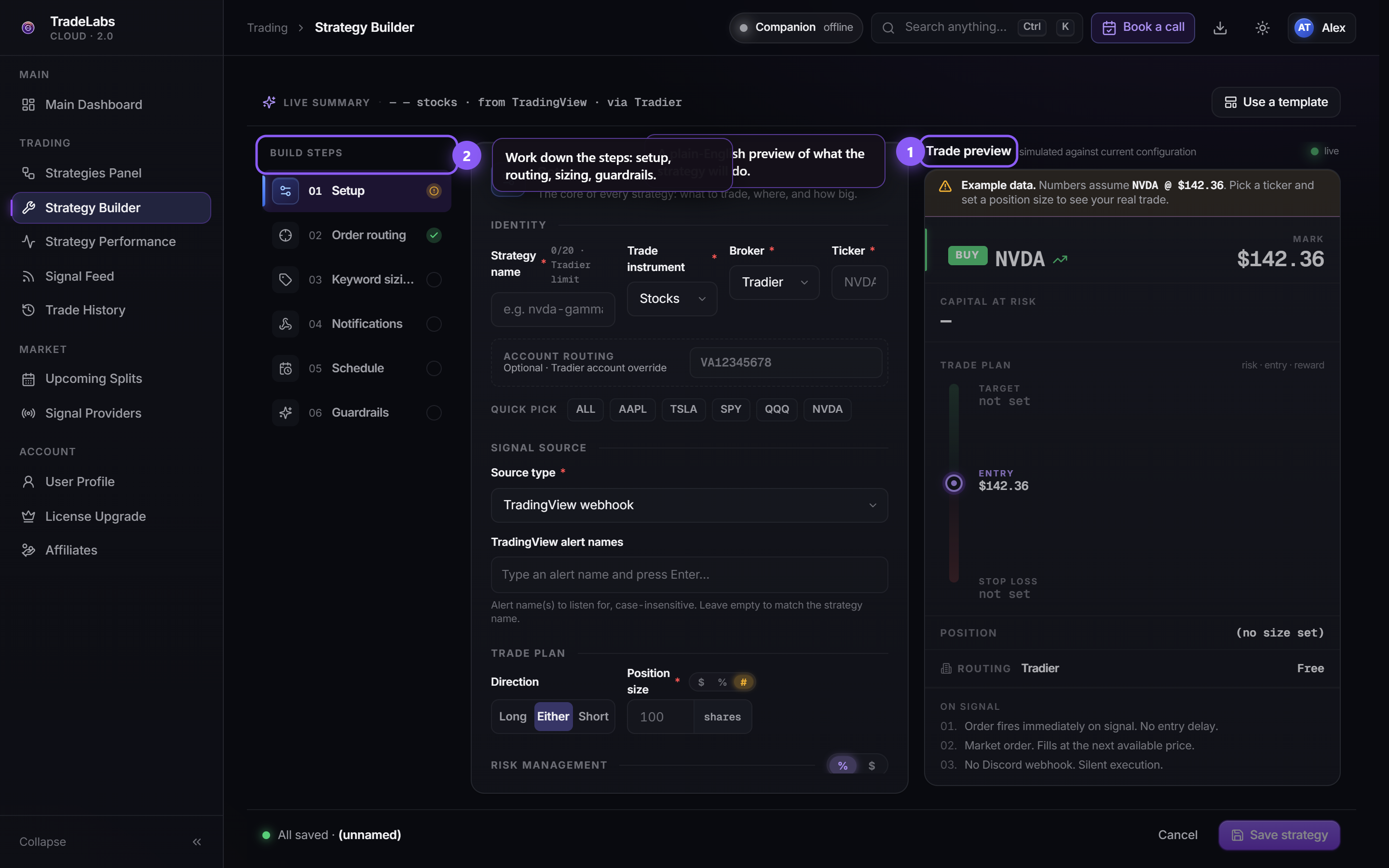
Task: Click the Schedule calendar-clock icon
Action: tap(285, 368)
